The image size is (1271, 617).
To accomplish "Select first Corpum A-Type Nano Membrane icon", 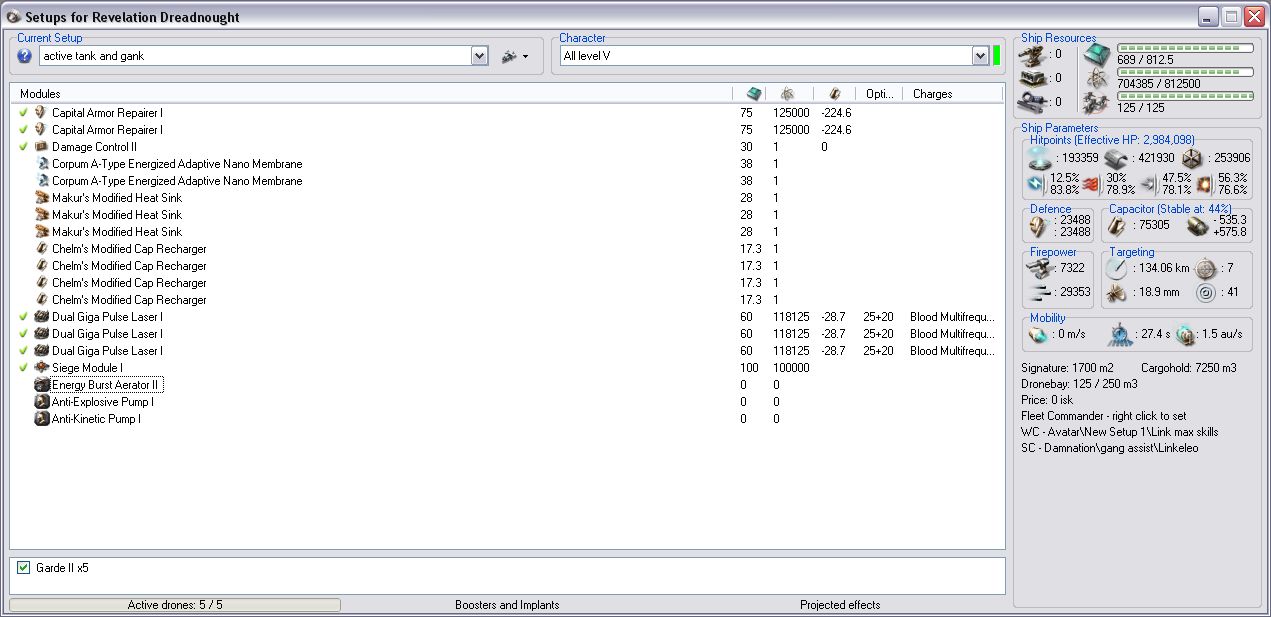I will (x=41, y=164).
